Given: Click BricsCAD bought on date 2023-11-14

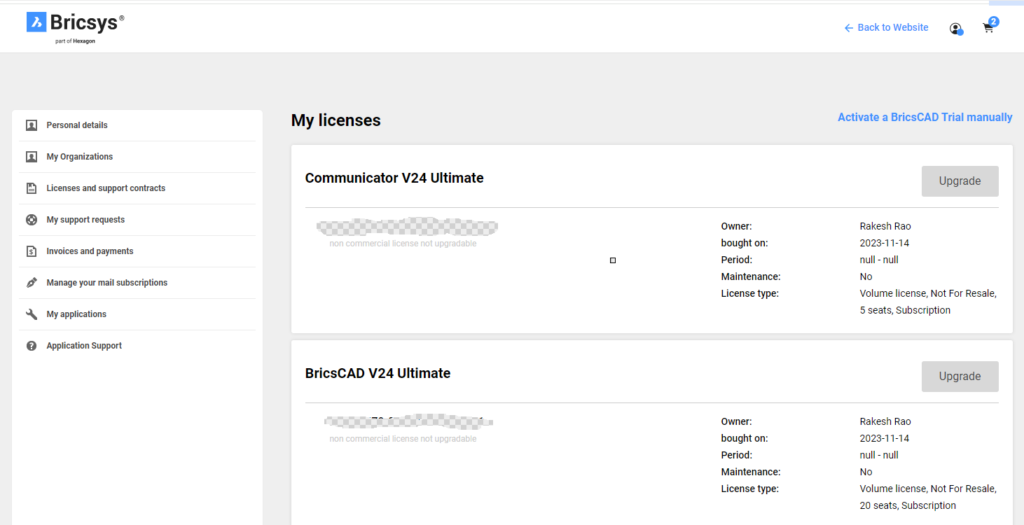Looking at the screenshot, I should click(x=884, y=438).
